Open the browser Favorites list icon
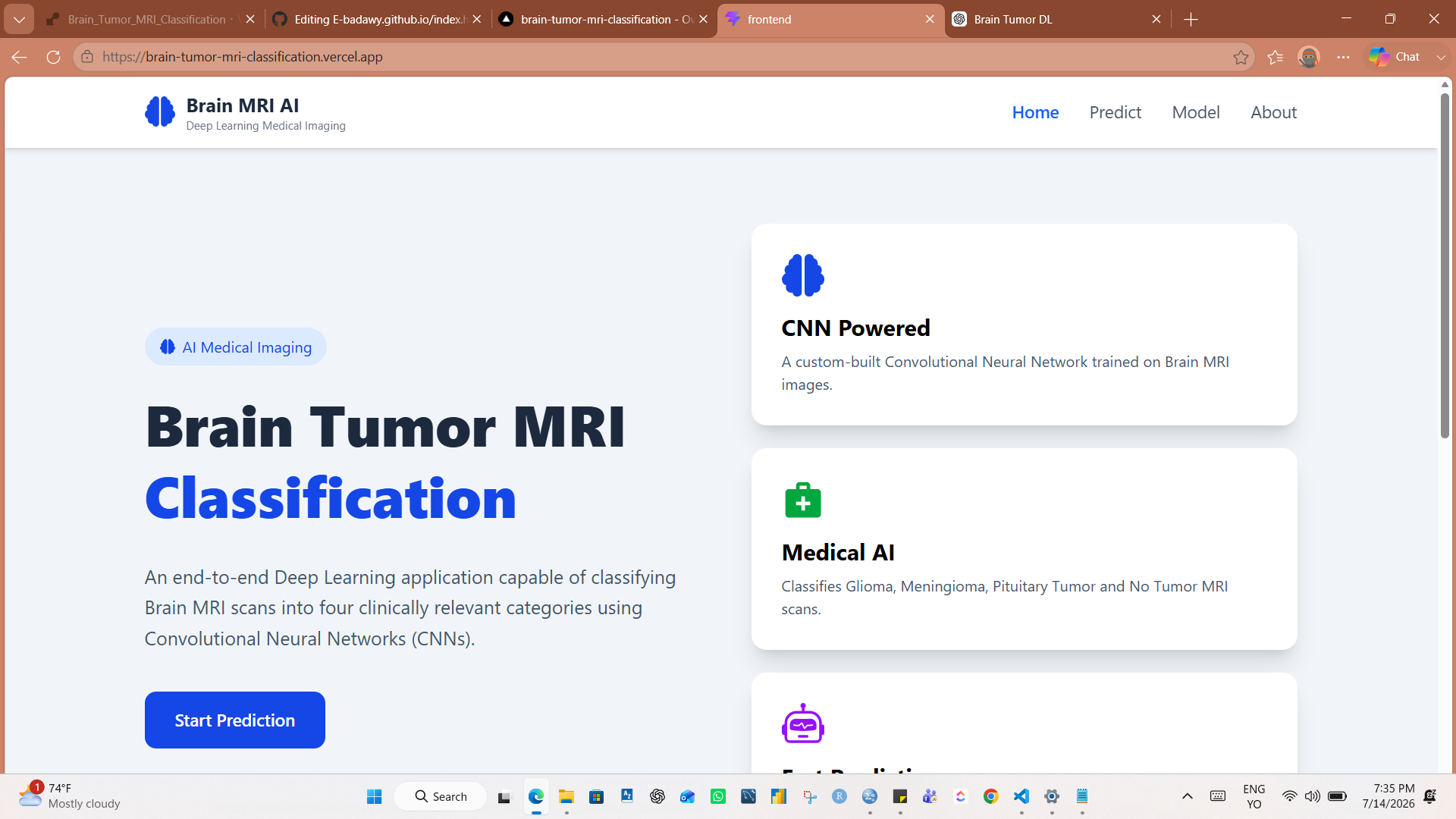The width and height of the screenshot is (1456, 819). point(1276,57)
